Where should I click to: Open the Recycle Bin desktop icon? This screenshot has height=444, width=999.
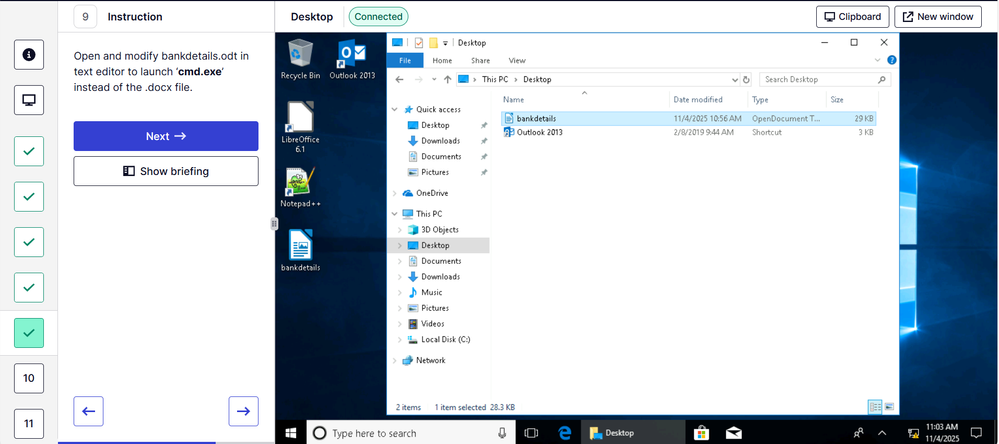coord(300,56)
